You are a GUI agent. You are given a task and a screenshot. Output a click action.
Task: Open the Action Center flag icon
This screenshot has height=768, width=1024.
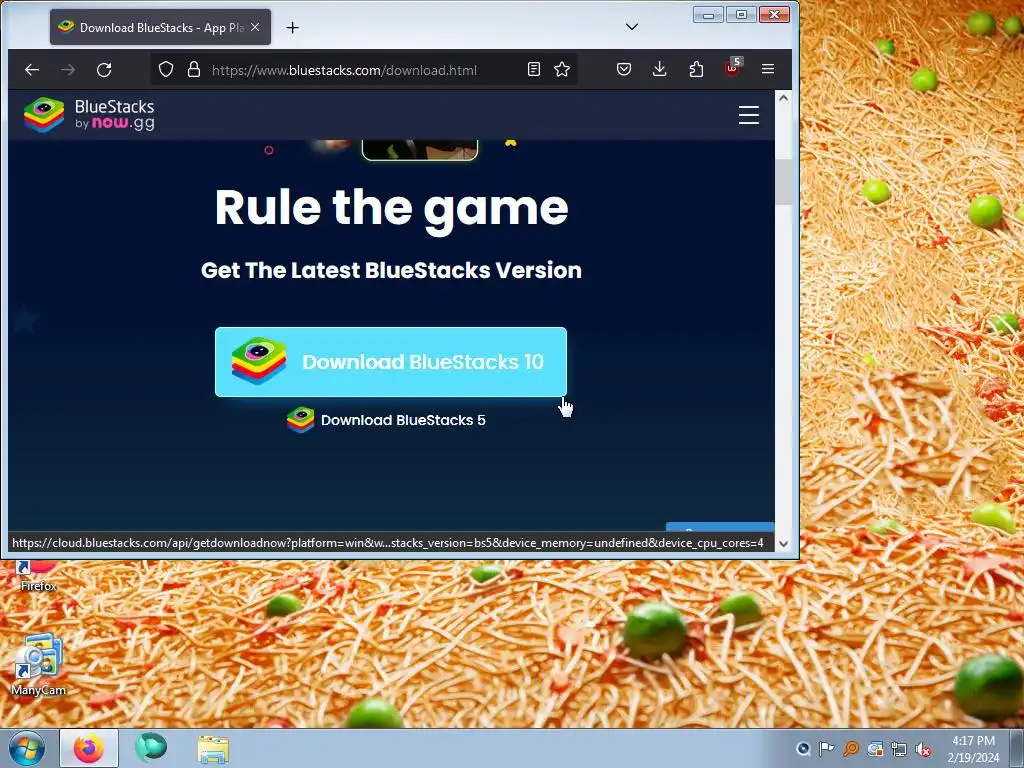(x=827, y=749)
